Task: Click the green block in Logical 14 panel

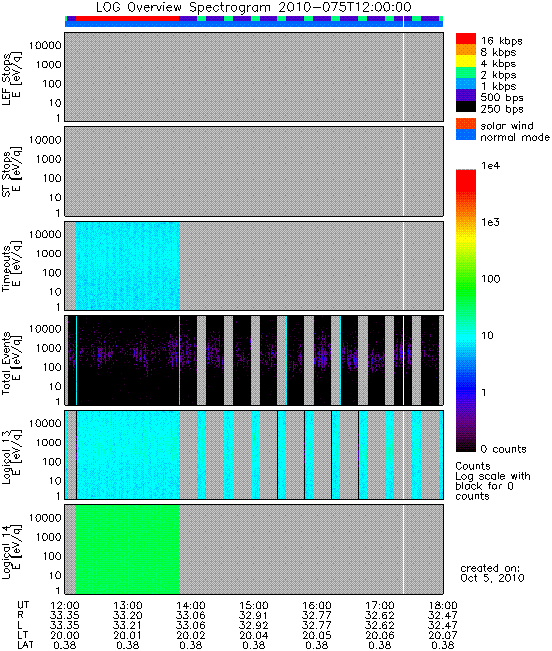Action: point(127,549)
